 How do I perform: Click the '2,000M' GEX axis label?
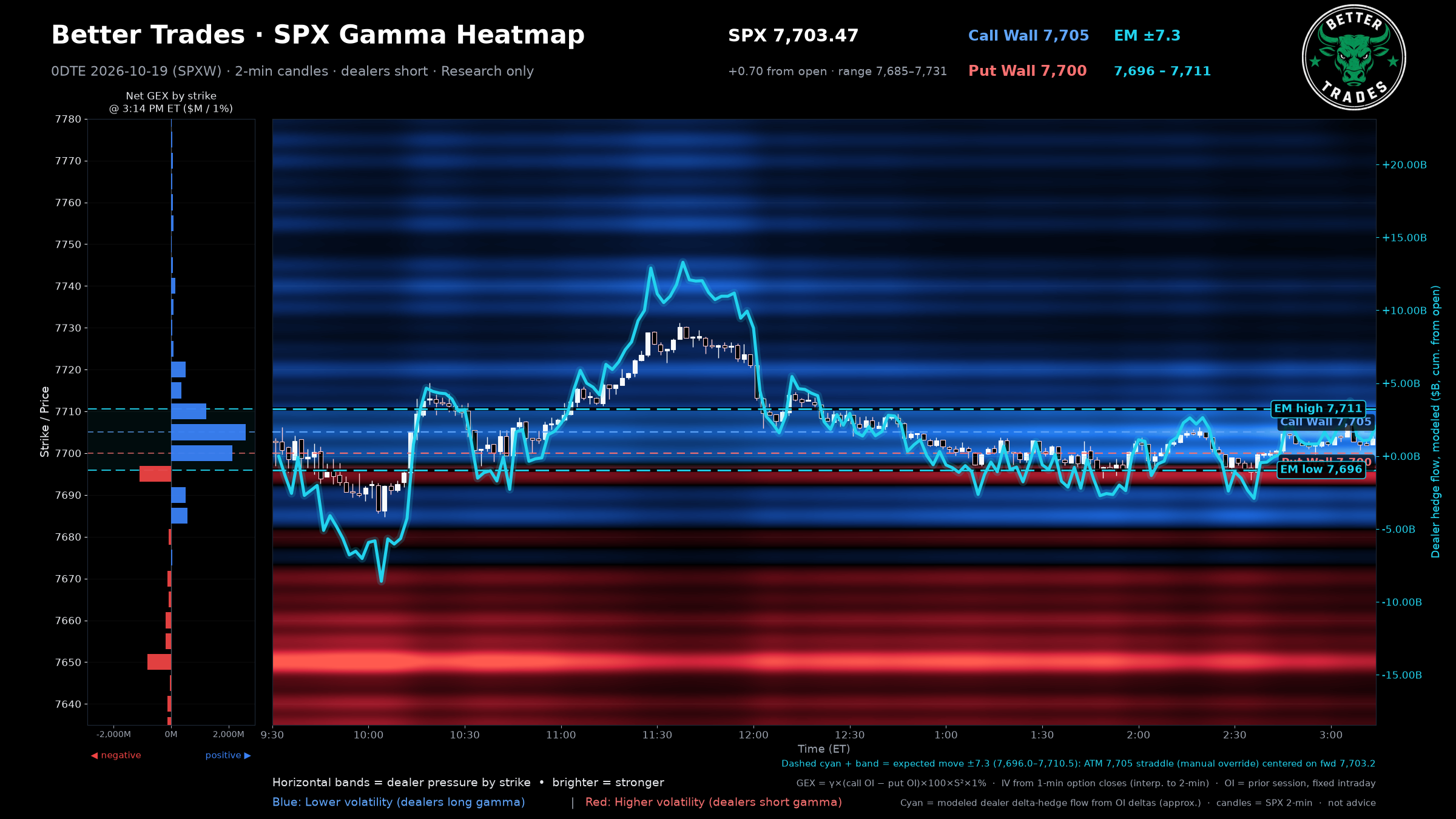228,734
